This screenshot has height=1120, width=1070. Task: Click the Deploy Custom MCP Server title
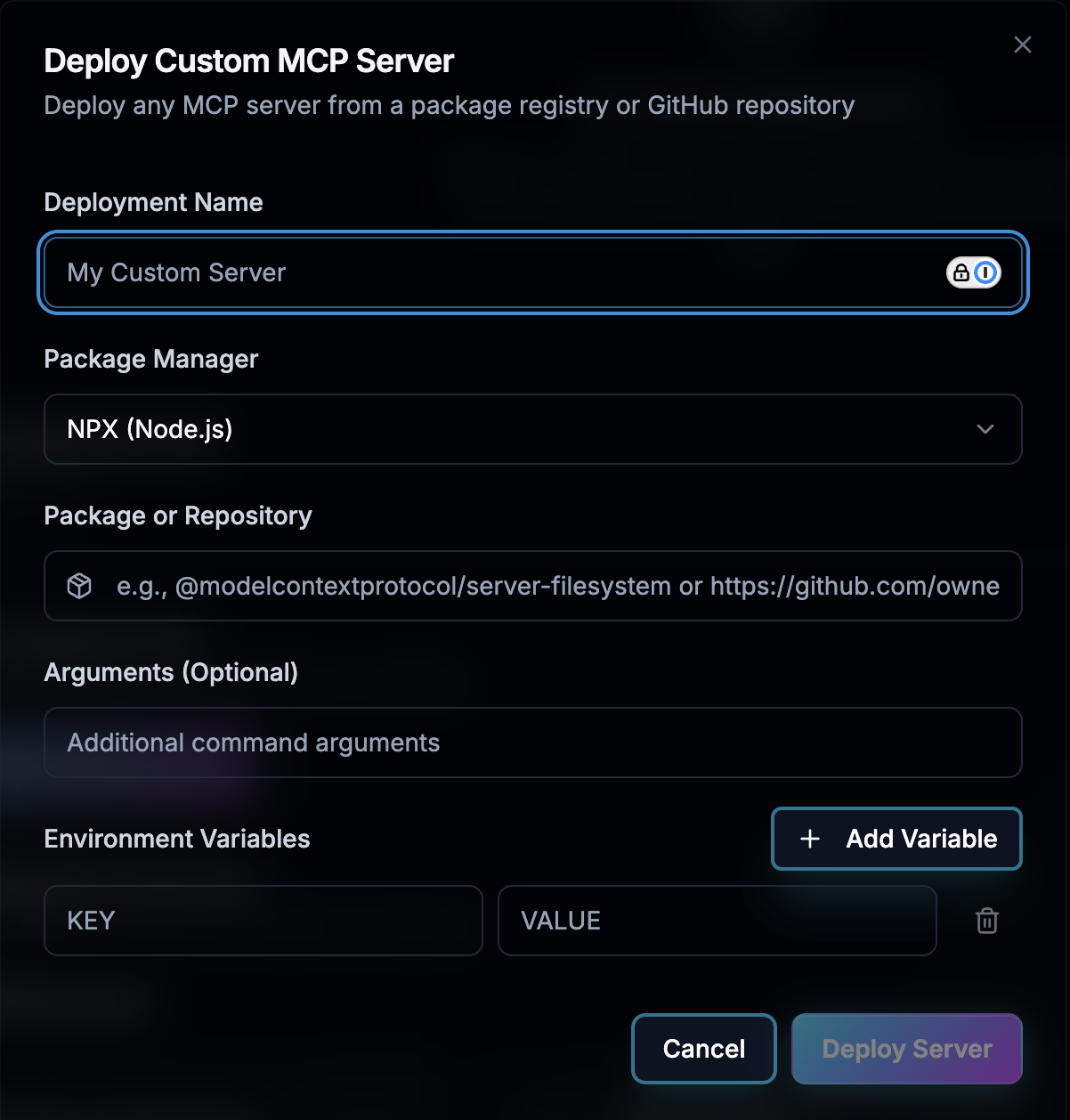tap(248, 61)
